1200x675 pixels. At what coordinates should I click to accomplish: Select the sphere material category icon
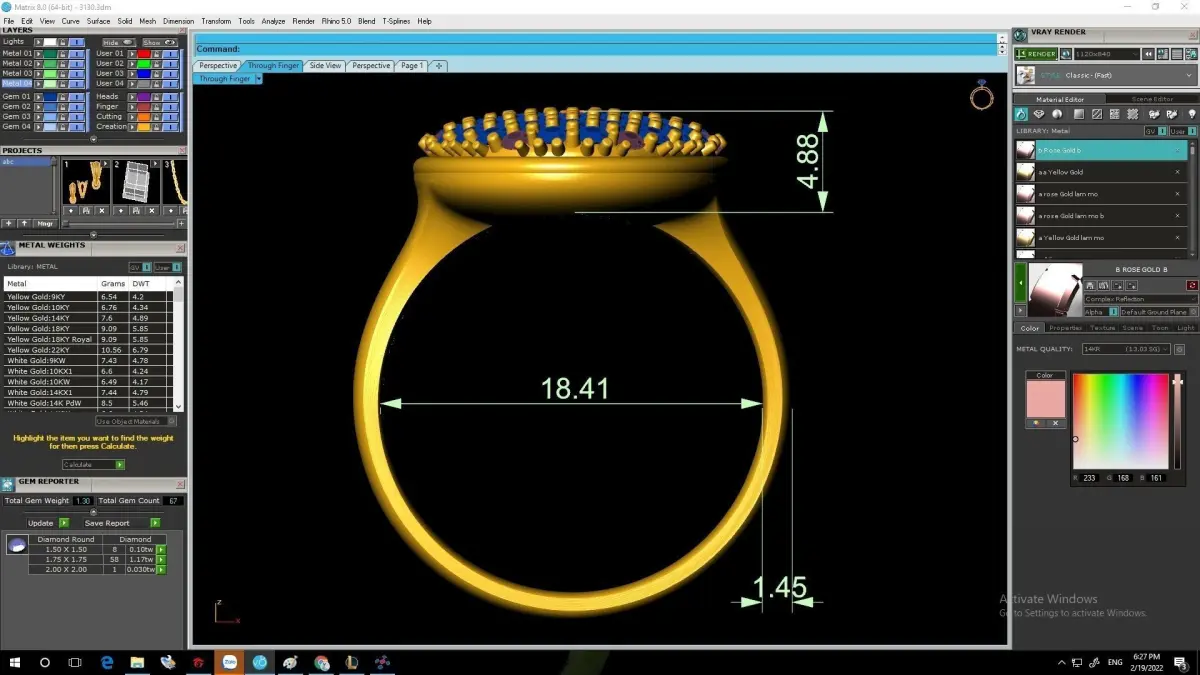click(x=1057, y=115)
